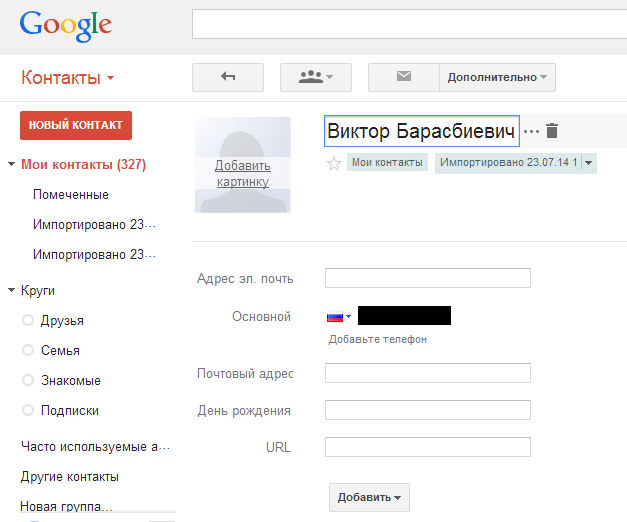Open the first Импортировано 23 group
This screenshot has width=627, height=522.
pos(94,224)
